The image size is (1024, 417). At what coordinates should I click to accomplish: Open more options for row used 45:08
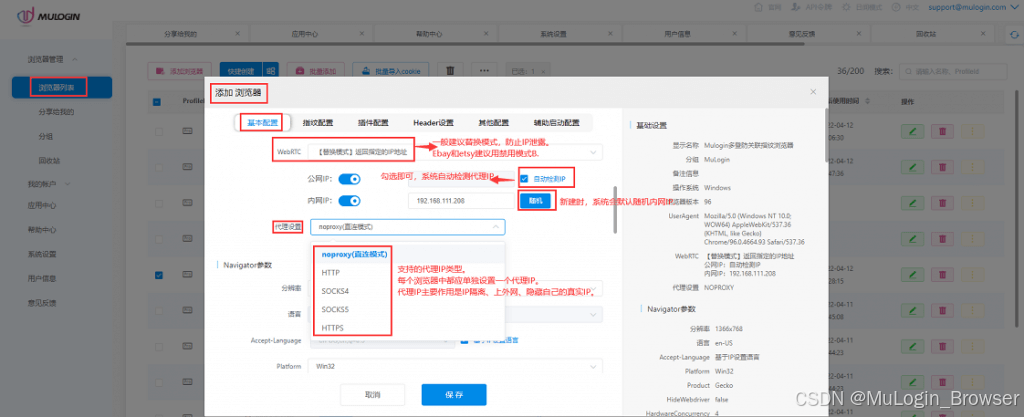[x=973, y=311]
